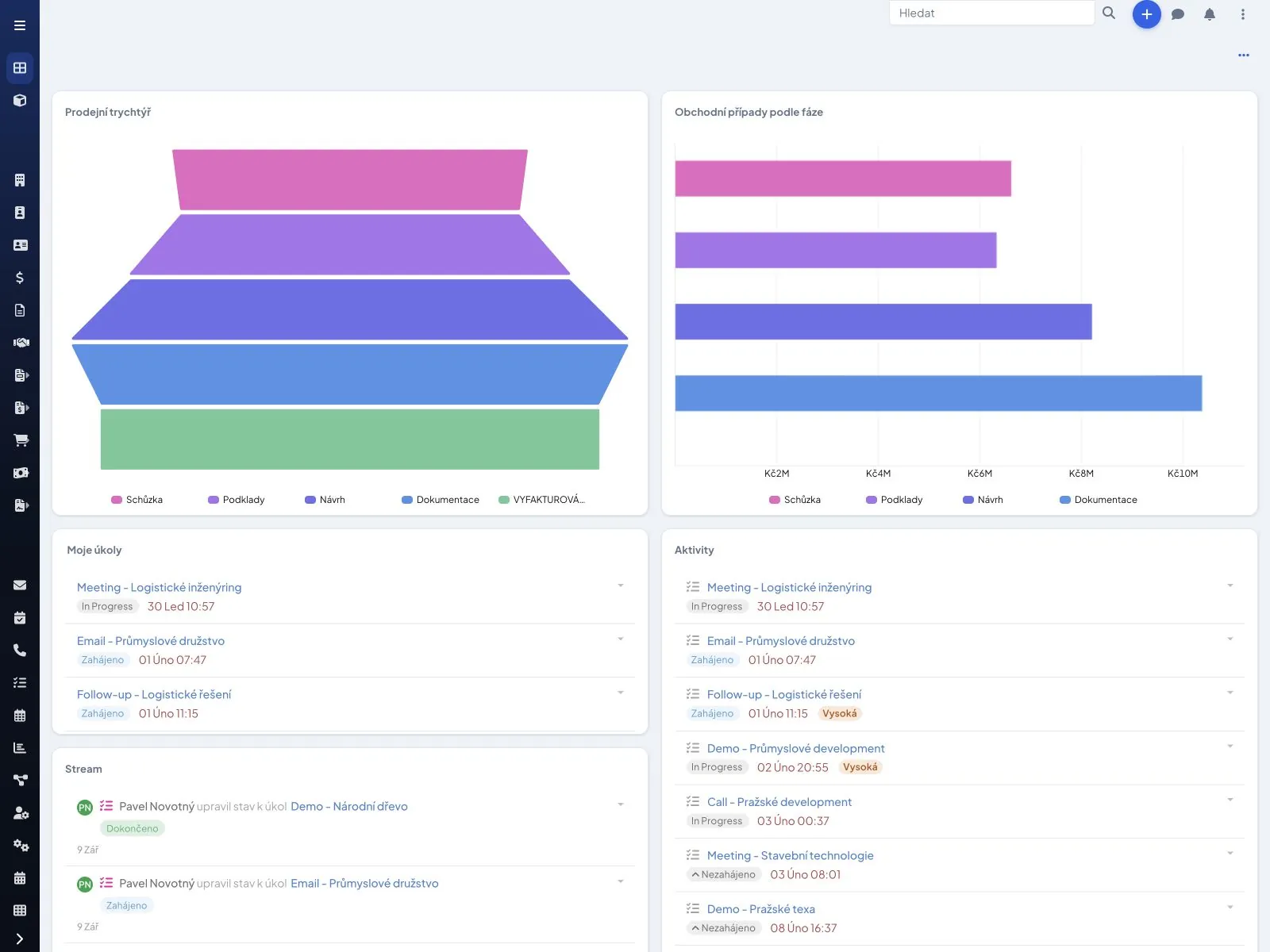Open the dollar sign icon in sidebar
This screenshot has height=952, width=1270.
click(20, 278)
